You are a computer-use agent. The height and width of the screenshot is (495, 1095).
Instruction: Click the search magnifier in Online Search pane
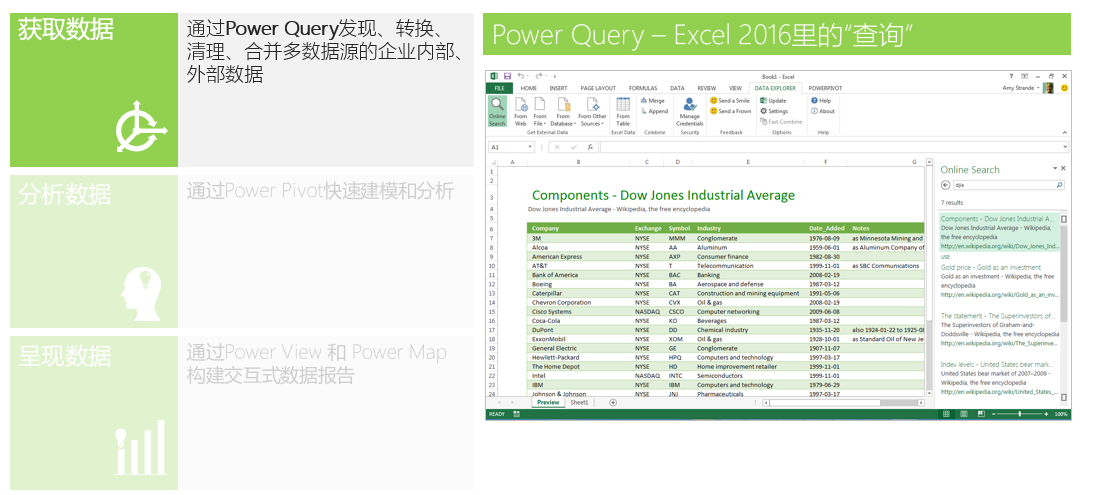[x=1059, y=186]
